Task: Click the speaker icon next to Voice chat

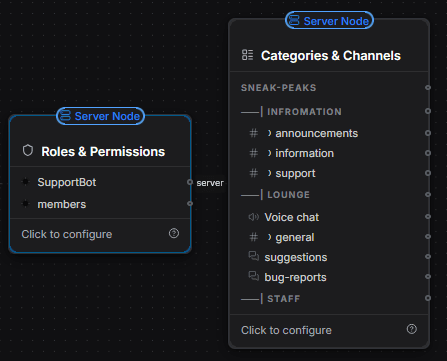Action: (x=254, y=217)
